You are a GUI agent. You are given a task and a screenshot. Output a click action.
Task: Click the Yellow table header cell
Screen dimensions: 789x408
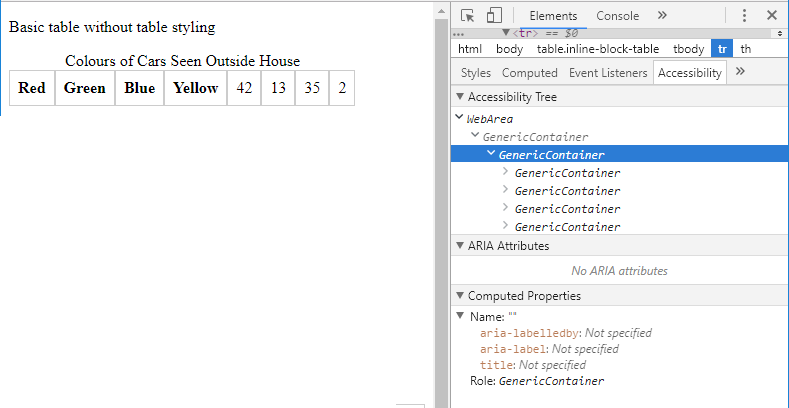coord(195,88)
